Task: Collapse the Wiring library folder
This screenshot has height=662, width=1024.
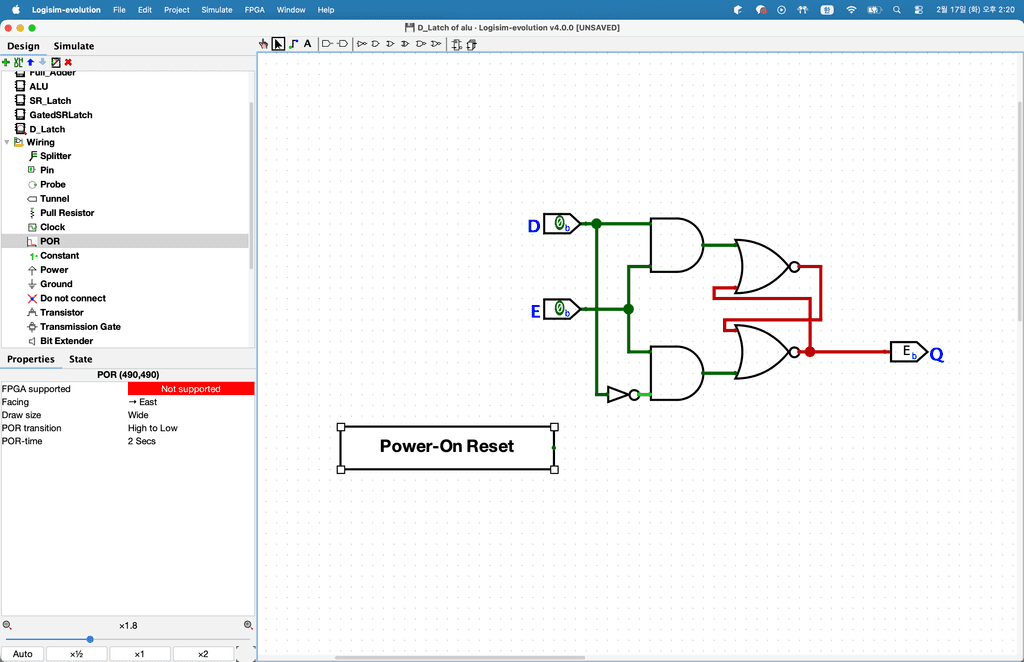Action: [7, 142]
